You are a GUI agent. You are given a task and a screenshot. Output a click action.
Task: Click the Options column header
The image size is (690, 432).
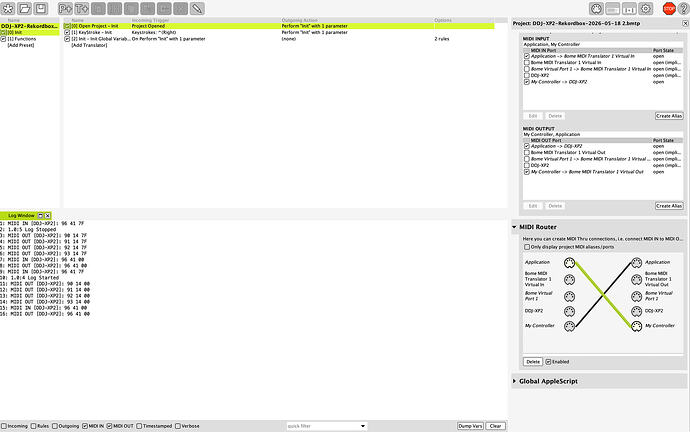point(443,20)
